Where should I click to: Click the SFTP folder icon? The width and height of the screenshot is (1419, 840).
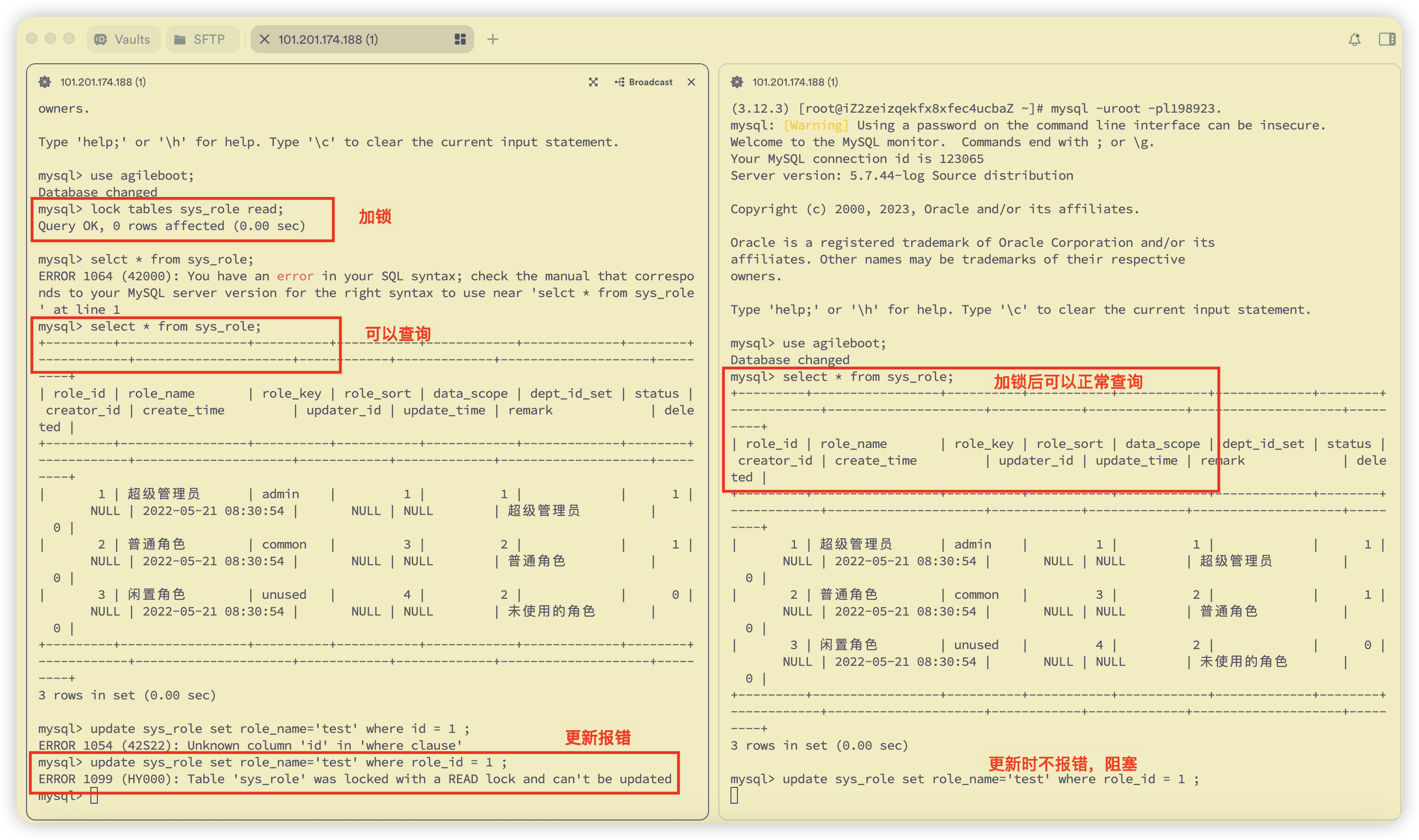179,39
